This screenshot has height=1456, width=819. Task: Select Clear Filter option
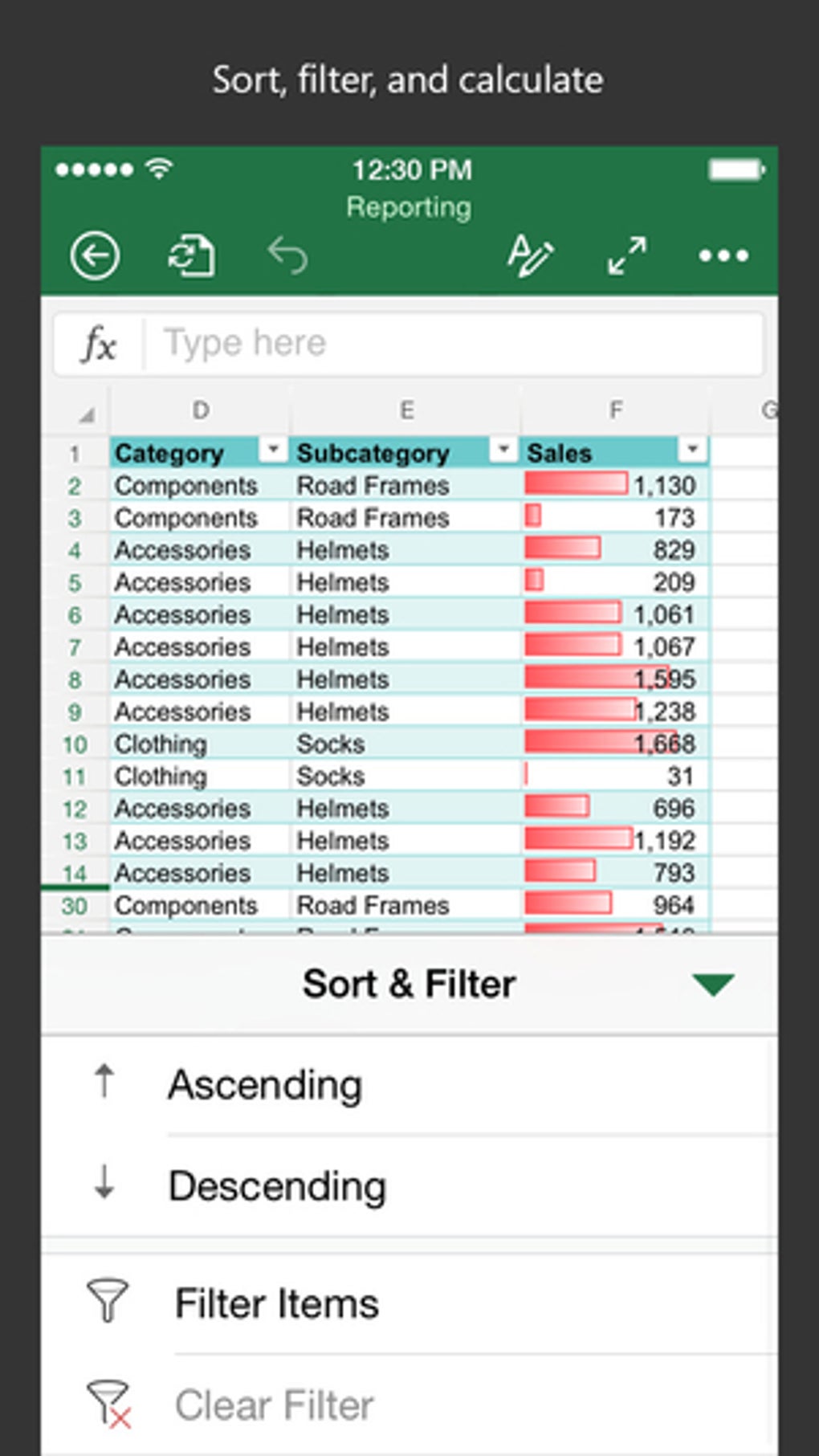pos(274,1405)
